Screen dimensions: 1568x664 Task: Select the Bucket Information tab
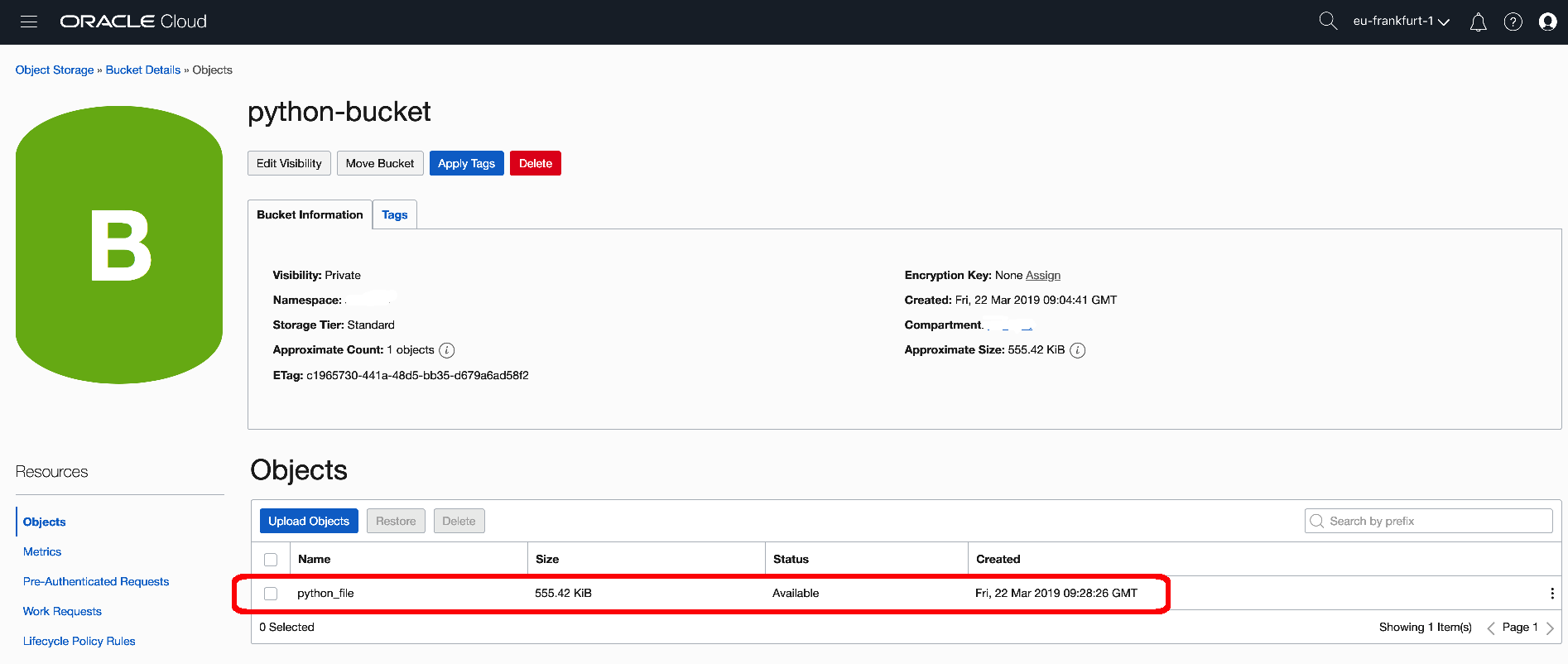coord(310,215)
